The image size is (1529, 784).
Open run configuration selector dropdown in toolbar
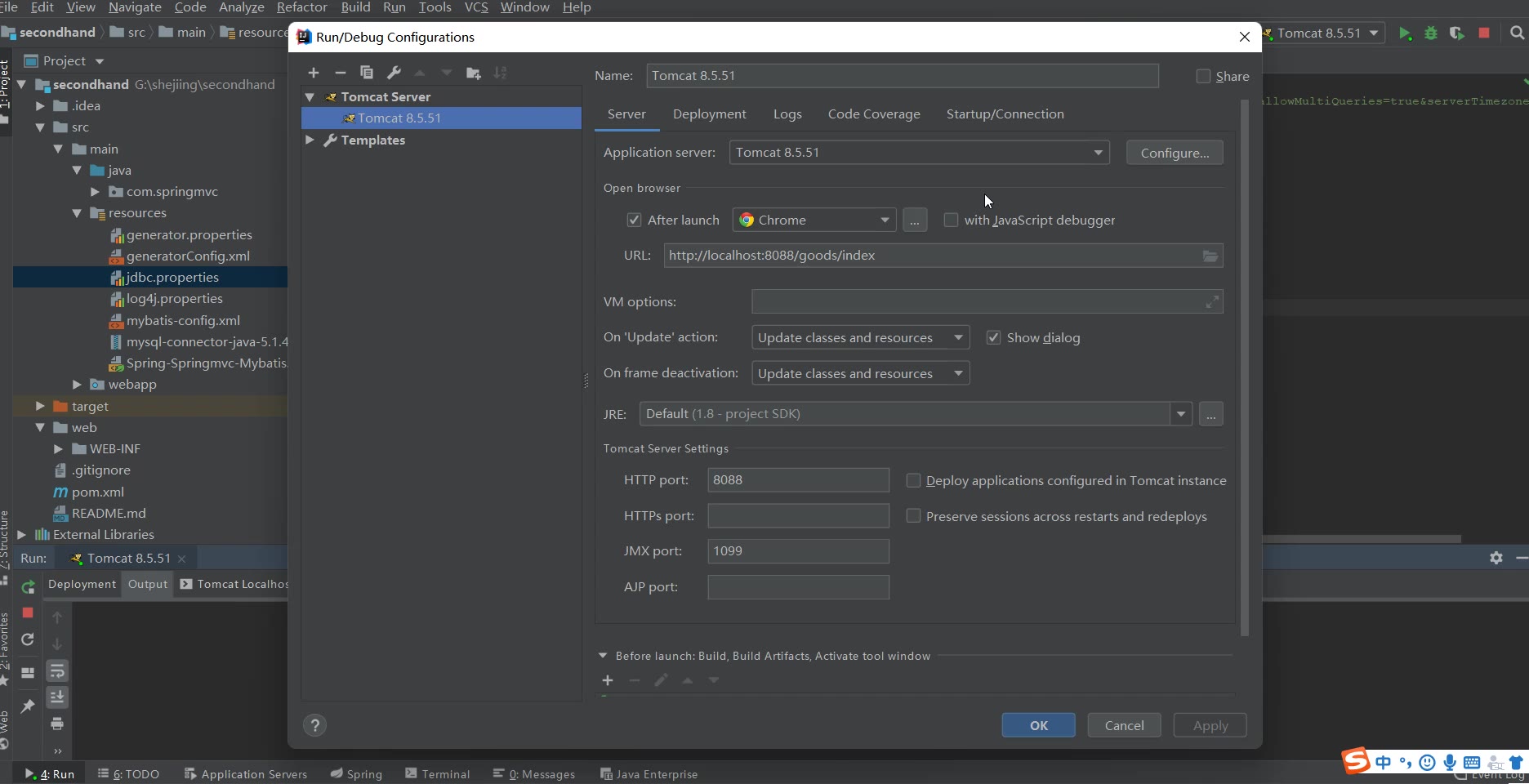(x=1323, y=33)
